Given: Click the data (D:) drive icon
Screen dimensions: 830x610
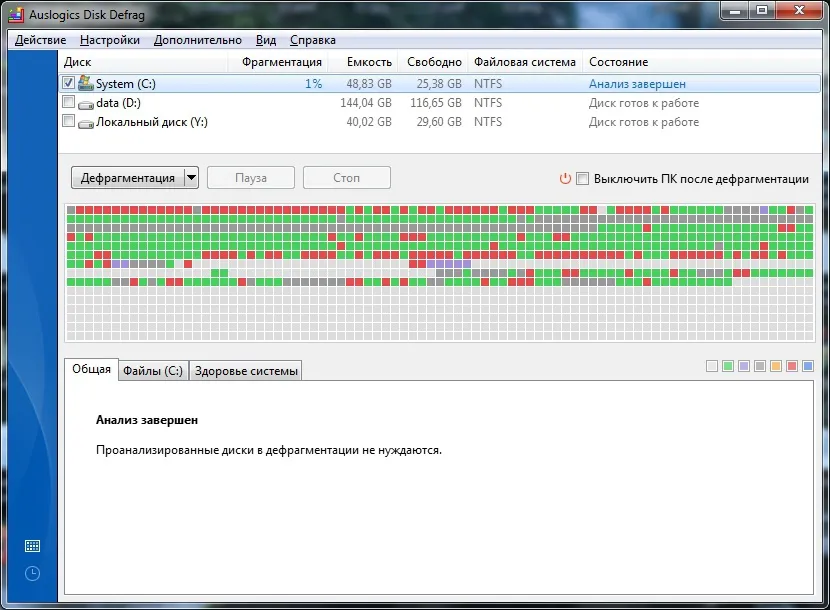Looking at the screenshot, I should coord(85,104).
